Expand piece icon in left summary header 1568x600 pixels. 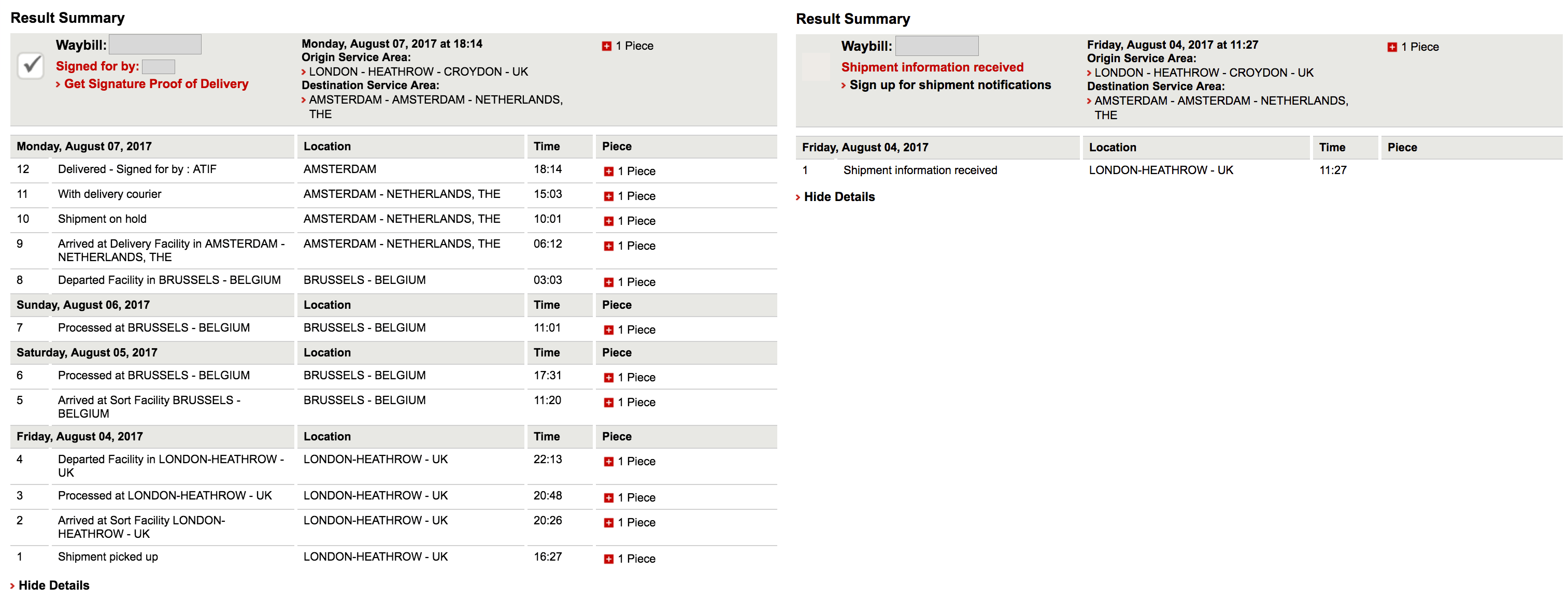click(606, 46)
